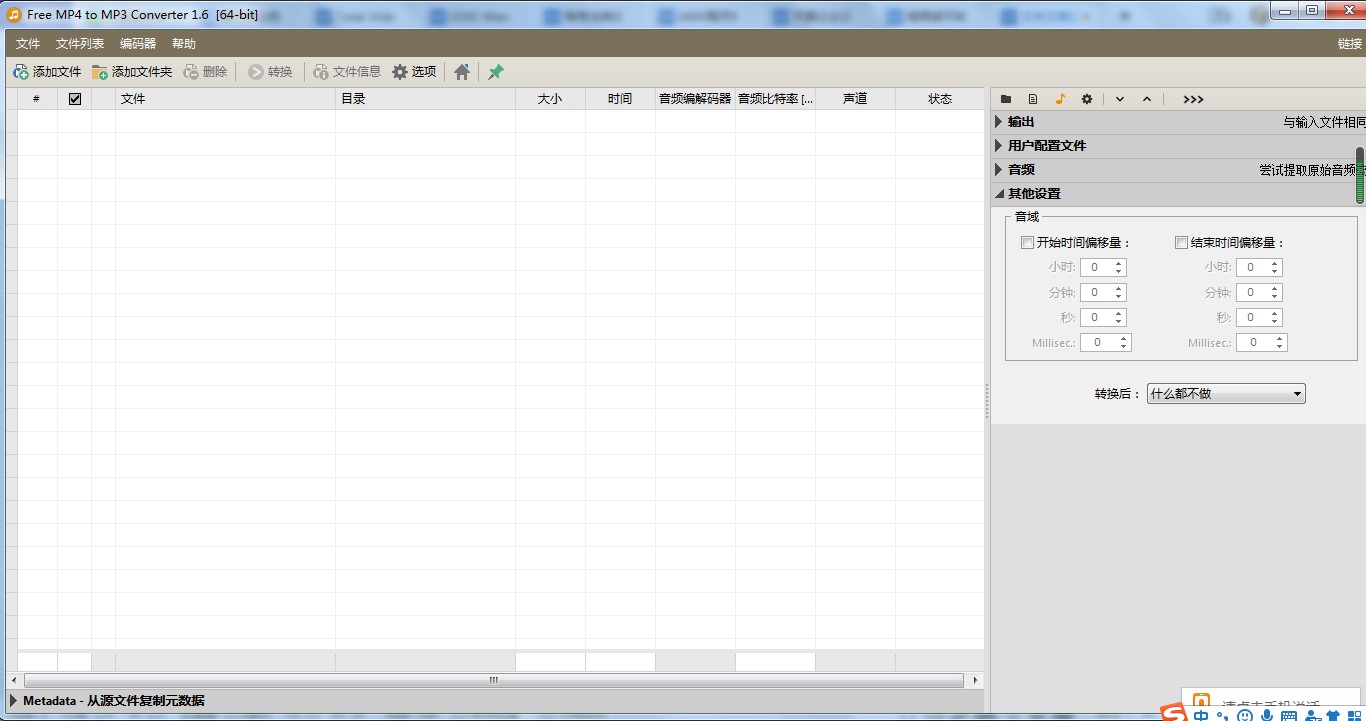
Task: Enable the 开始时间偏移量 checkbox
Action: pyautogui.click(x=1027, y=242)
